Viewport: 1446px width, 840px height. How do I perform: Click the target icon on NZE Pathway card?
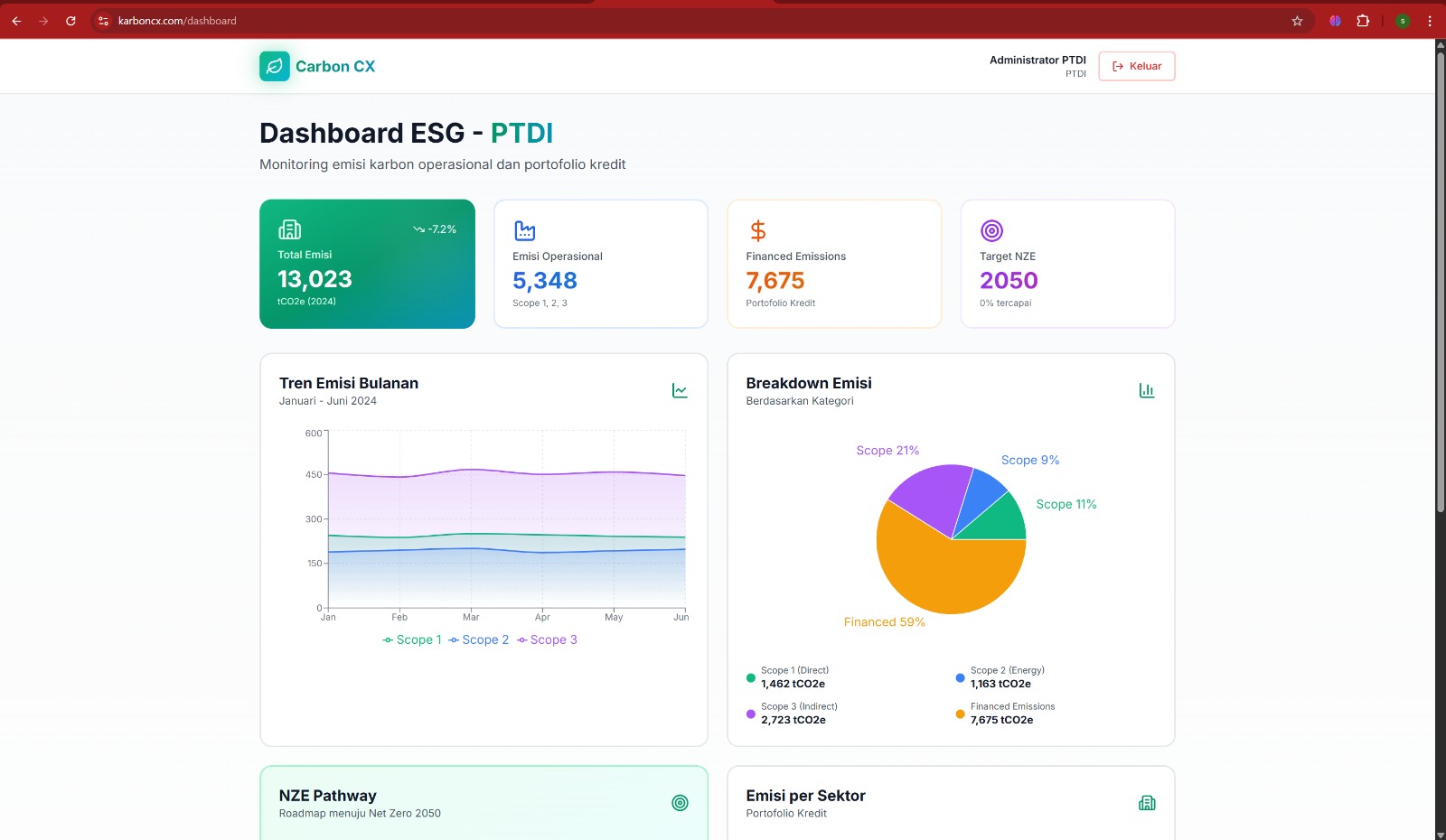680,802
